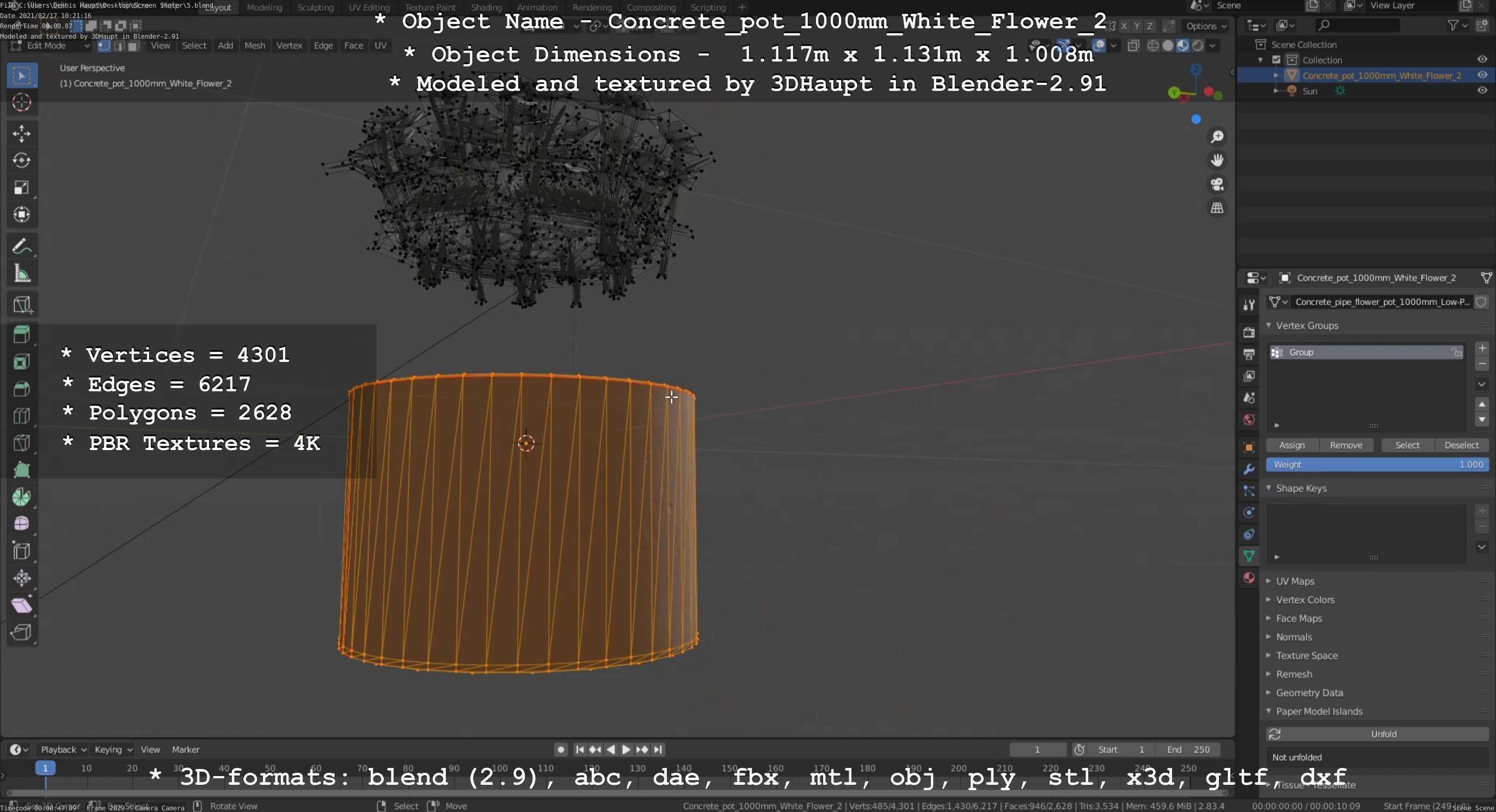Screen dimensions: 1496x812
Task: Open the Shading workspace tab
Action: tap(486, 8)
